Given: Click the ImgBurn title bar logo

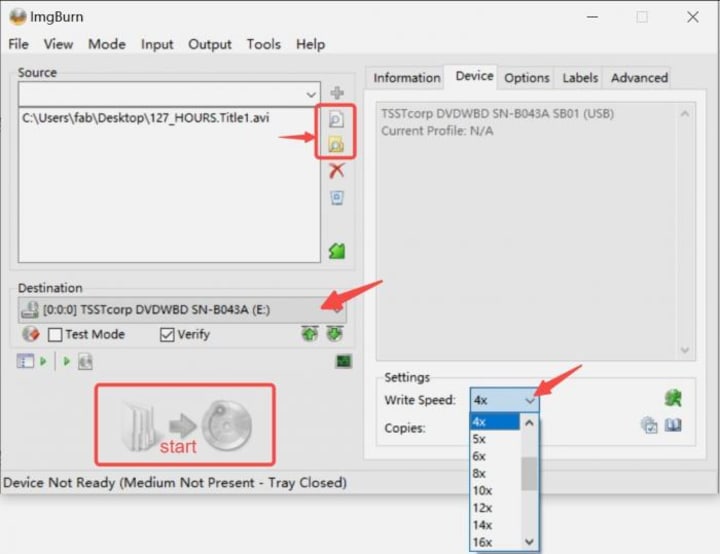Looking at the screenshot, I should tap(18, 17).
